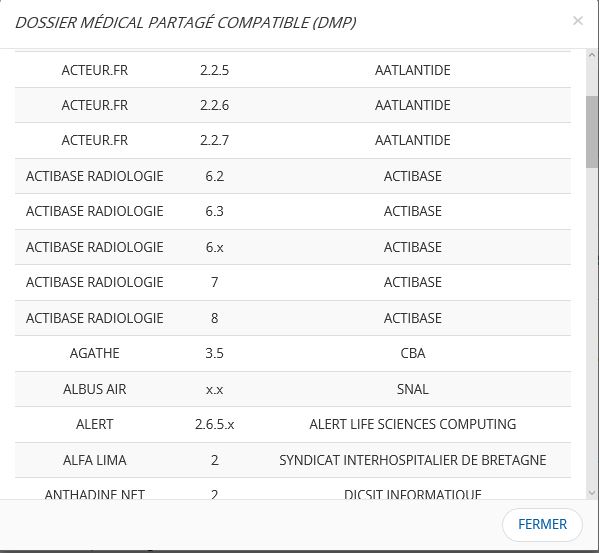
Task: Click ACTIBASE RADIOLOGIE version 7 row
Action: [293, 282]
